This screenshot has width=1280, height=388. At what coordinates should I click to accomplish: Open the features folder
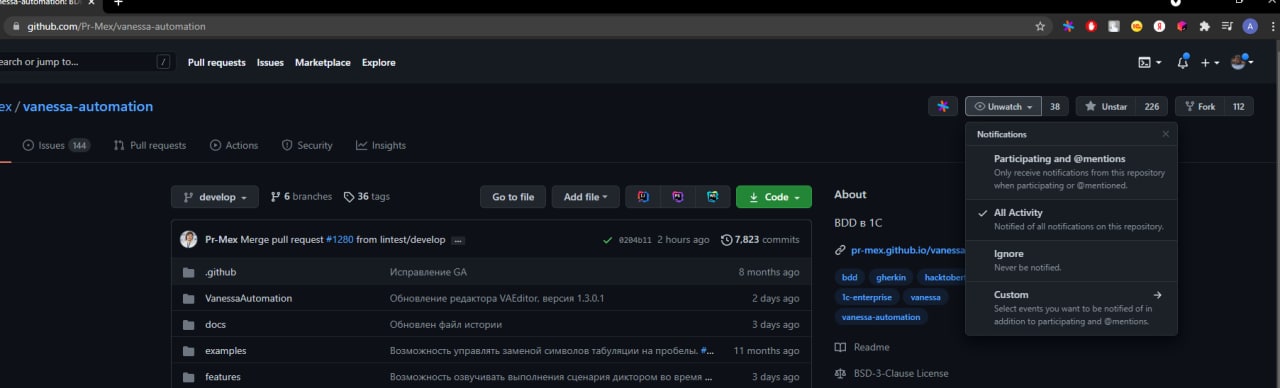pos(223,377)
